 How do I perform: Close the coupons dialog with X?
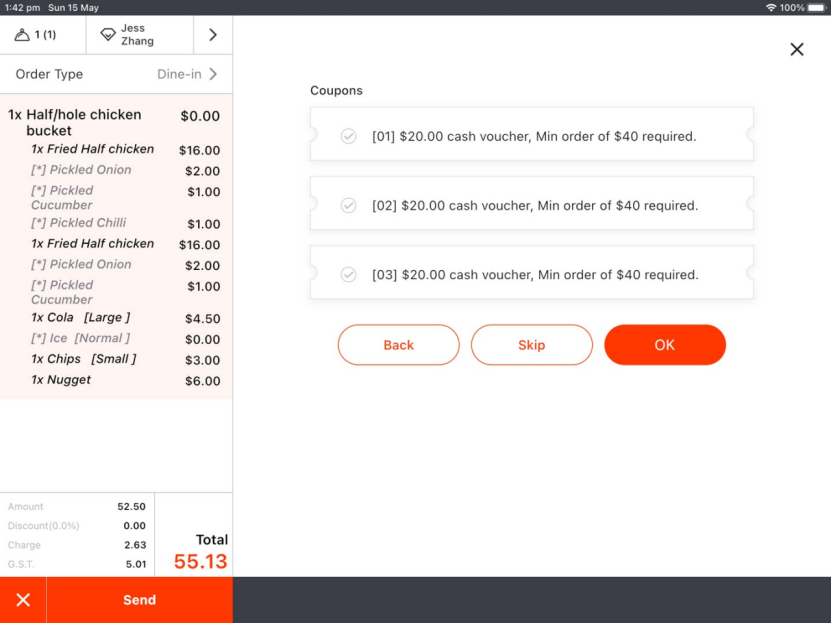pos(796,49)
